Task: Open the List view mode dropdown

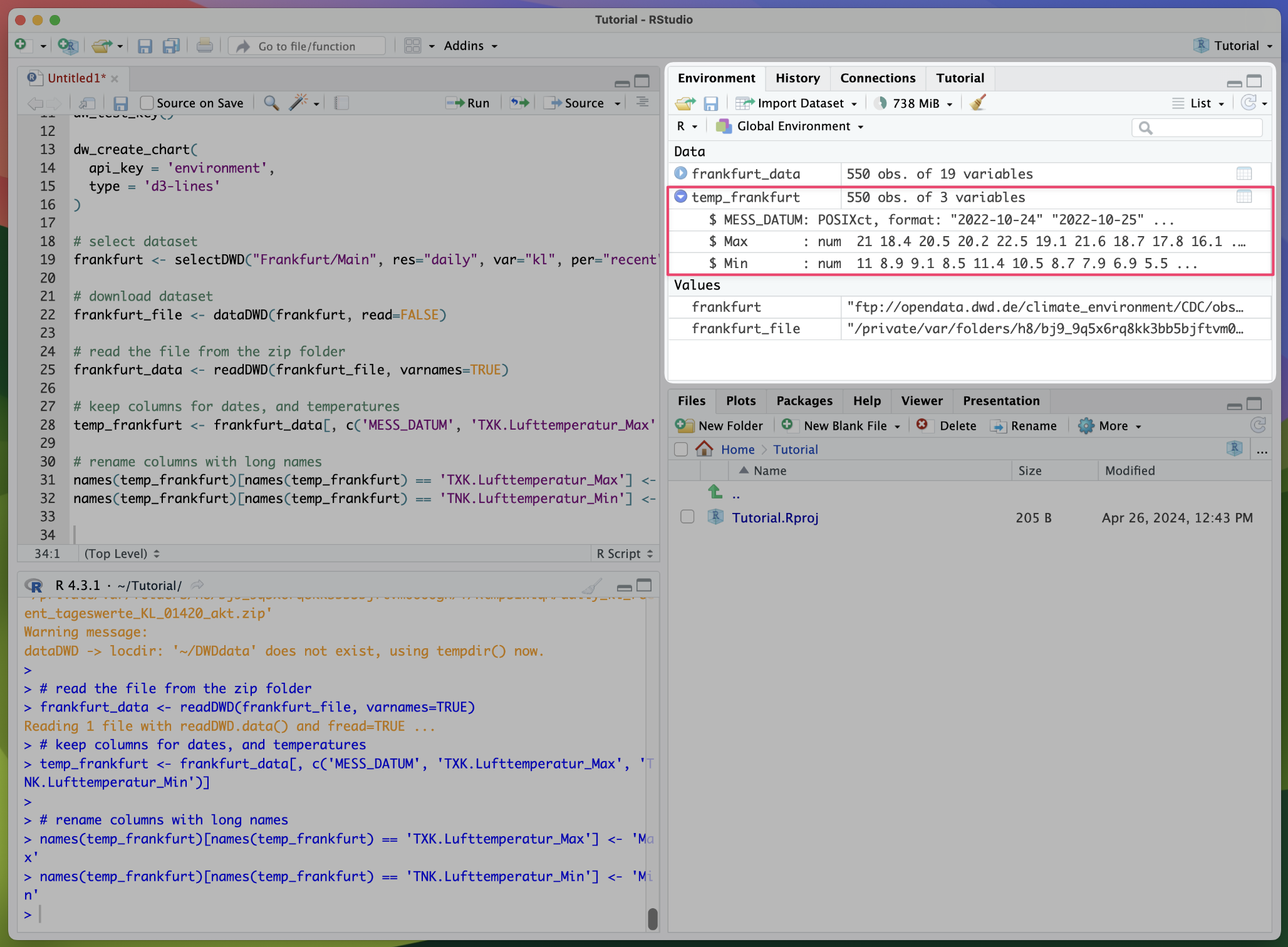Action: [x=1198, y=103]
